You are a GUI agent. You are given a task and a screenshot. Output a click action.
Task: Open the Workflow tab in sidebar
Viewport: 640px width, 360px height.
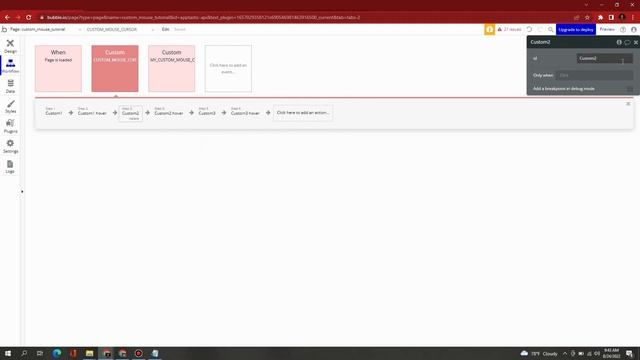(10, 66)
